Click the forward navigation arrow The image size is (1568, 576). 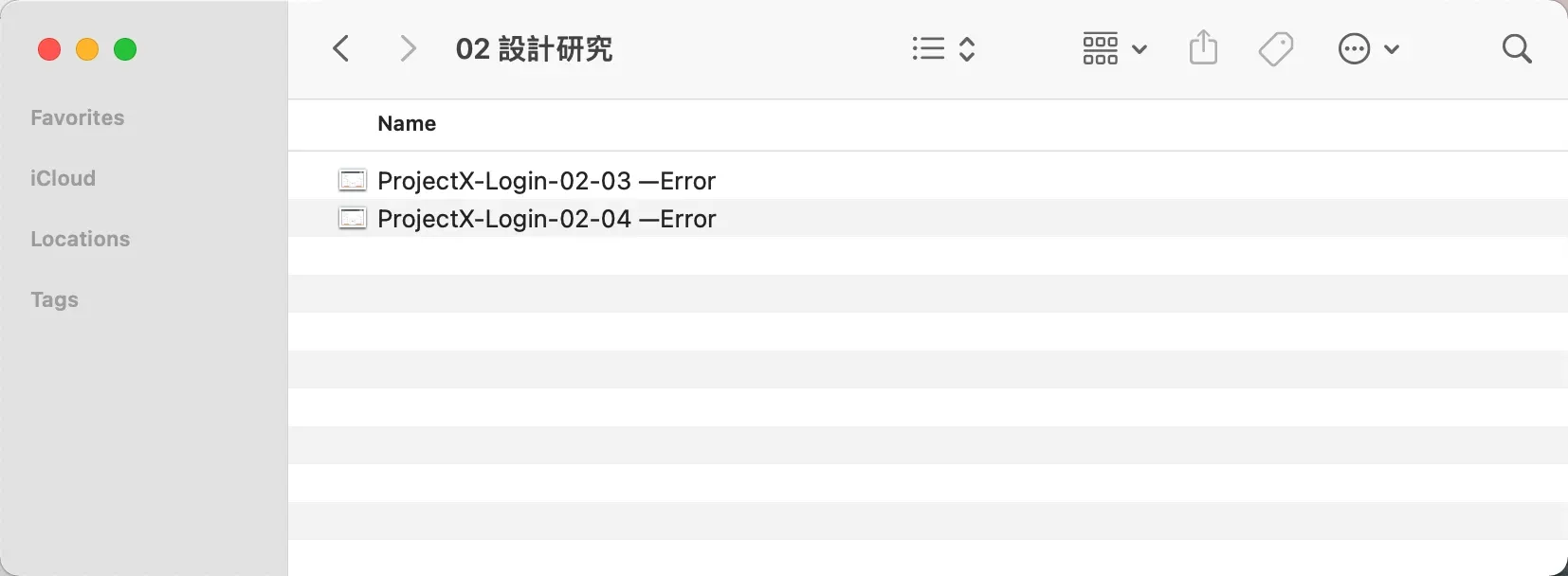(408, 48)
